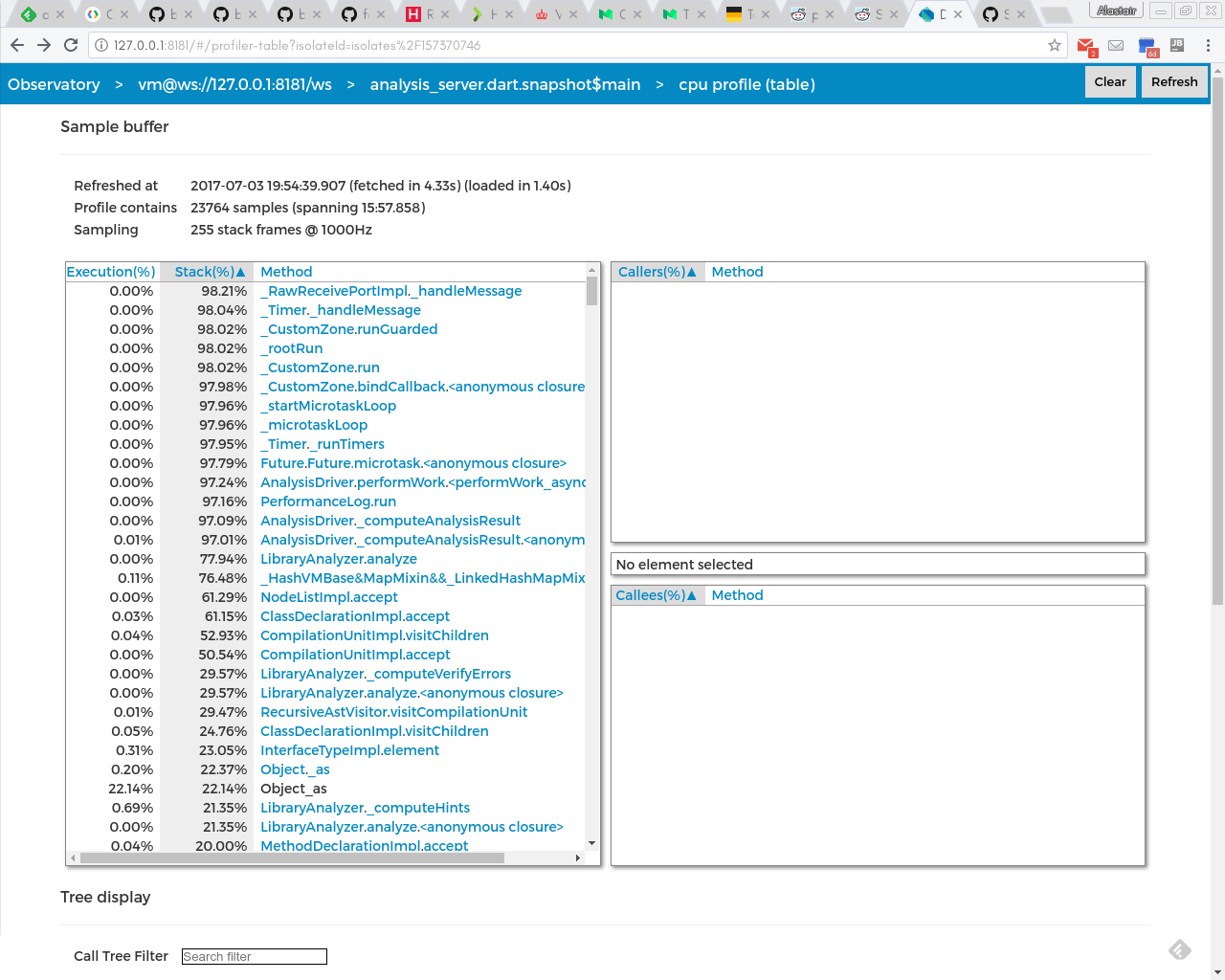Click the Call Tree Filter search field
Image resolution: width=1225 pixels, height=980 pixels.
click(255, 957)
